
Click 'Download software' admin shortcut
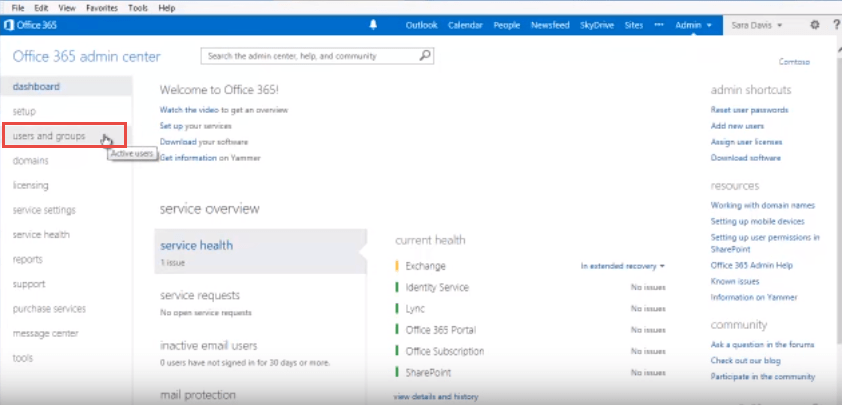pos(746,158)
